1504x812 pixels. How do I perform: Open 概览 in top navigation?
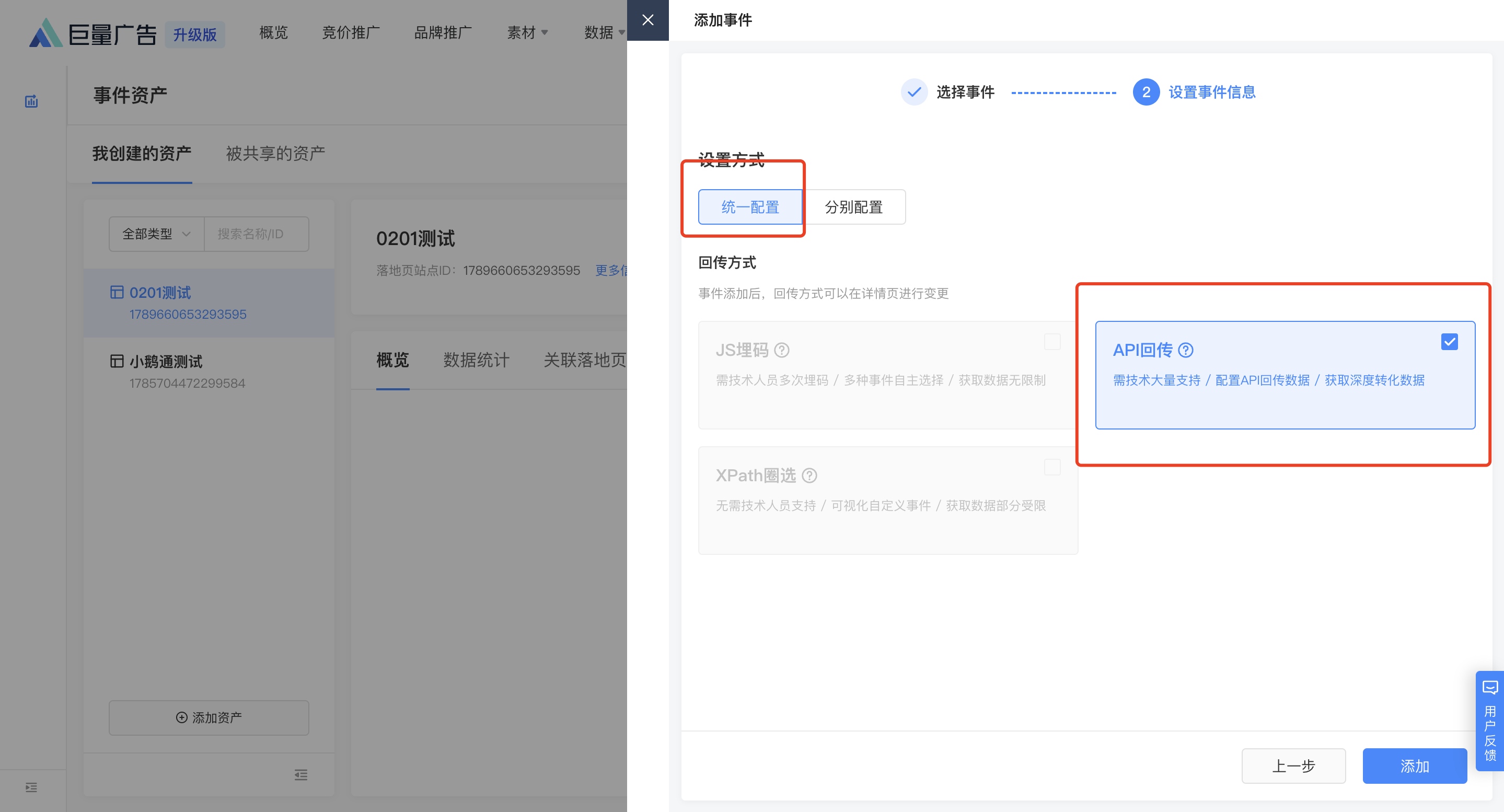(273, 33)
